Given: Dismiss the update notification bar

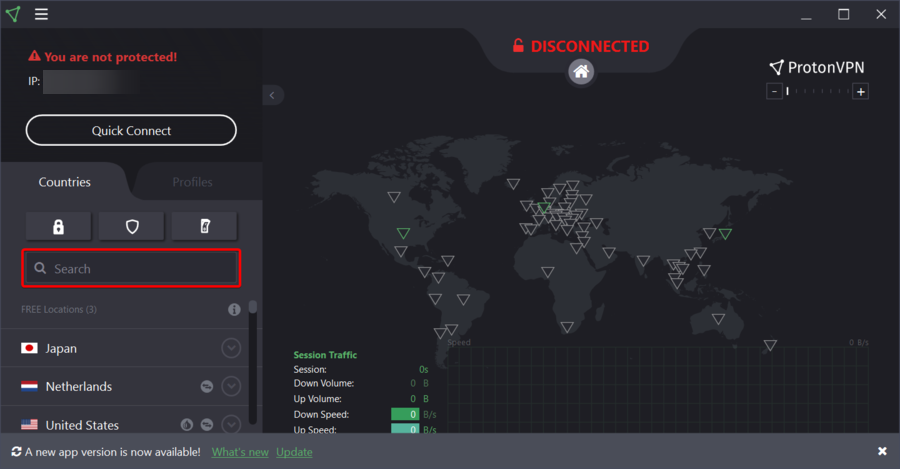Looking at the screenshot, I should pos(882,451).
